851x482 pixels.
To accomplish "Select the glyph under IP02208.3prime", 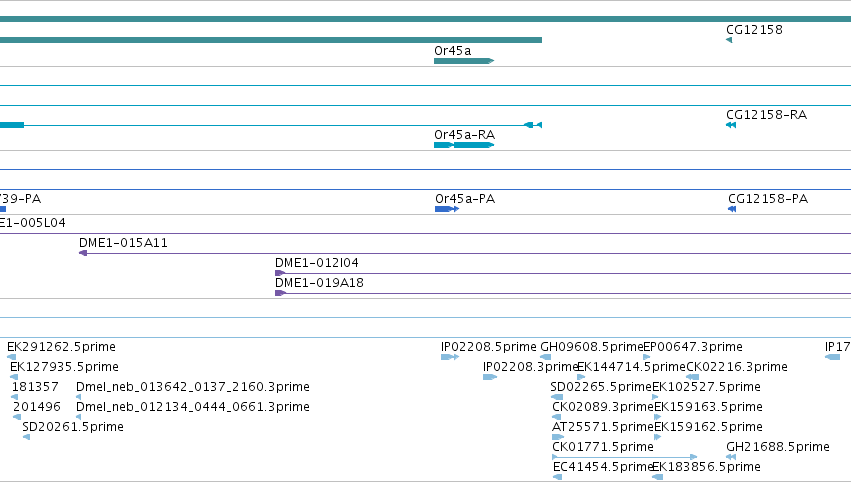I will click(x=490, y=377).
